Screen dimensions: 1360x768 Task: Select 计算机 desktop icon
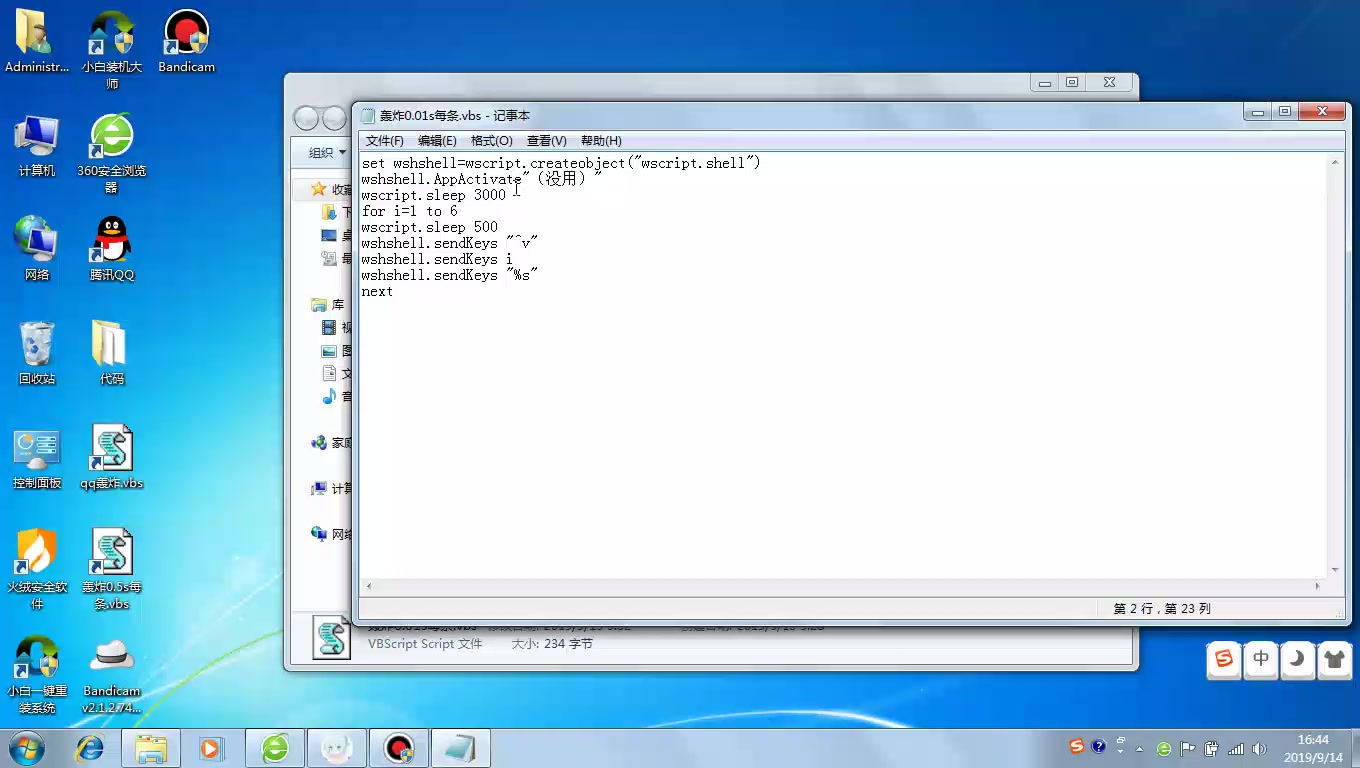(37, 146)
